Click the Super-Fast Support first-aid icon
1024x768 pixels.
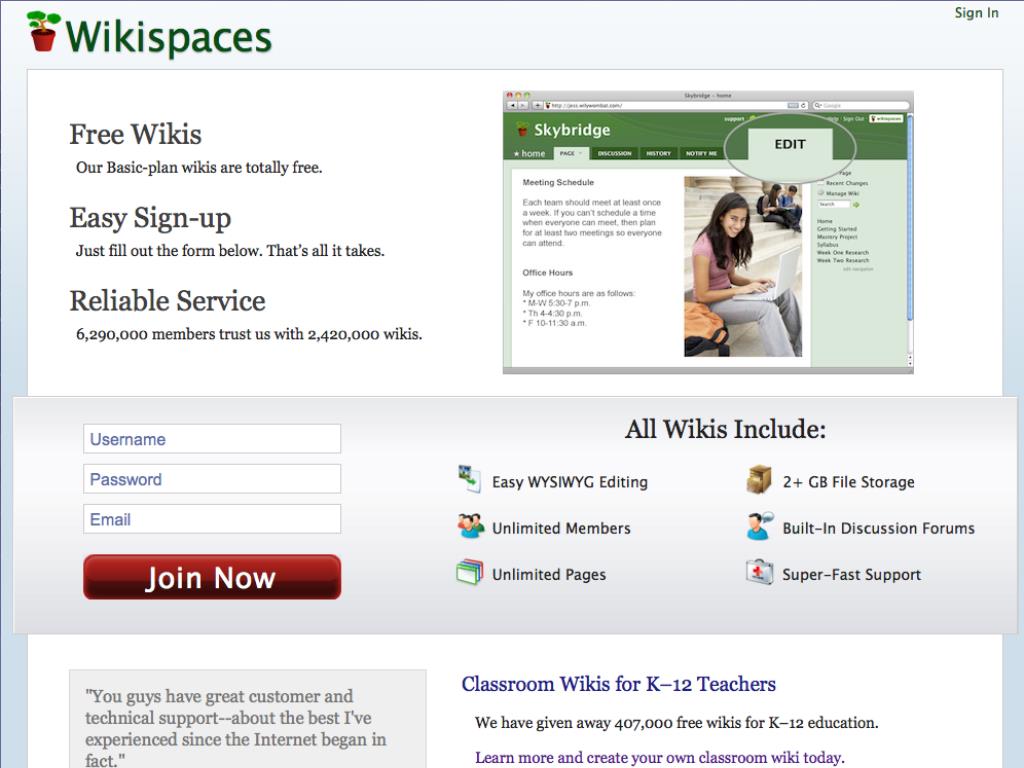tap(759, 573)
